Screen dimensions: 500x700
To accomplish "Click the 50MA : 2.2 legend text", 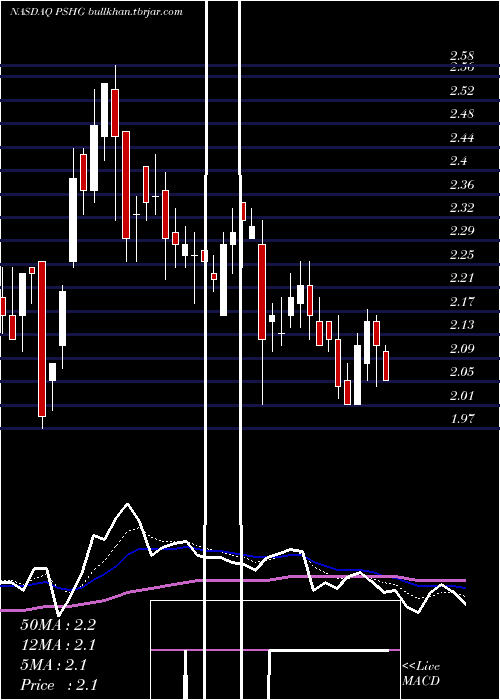I will 58,625.
